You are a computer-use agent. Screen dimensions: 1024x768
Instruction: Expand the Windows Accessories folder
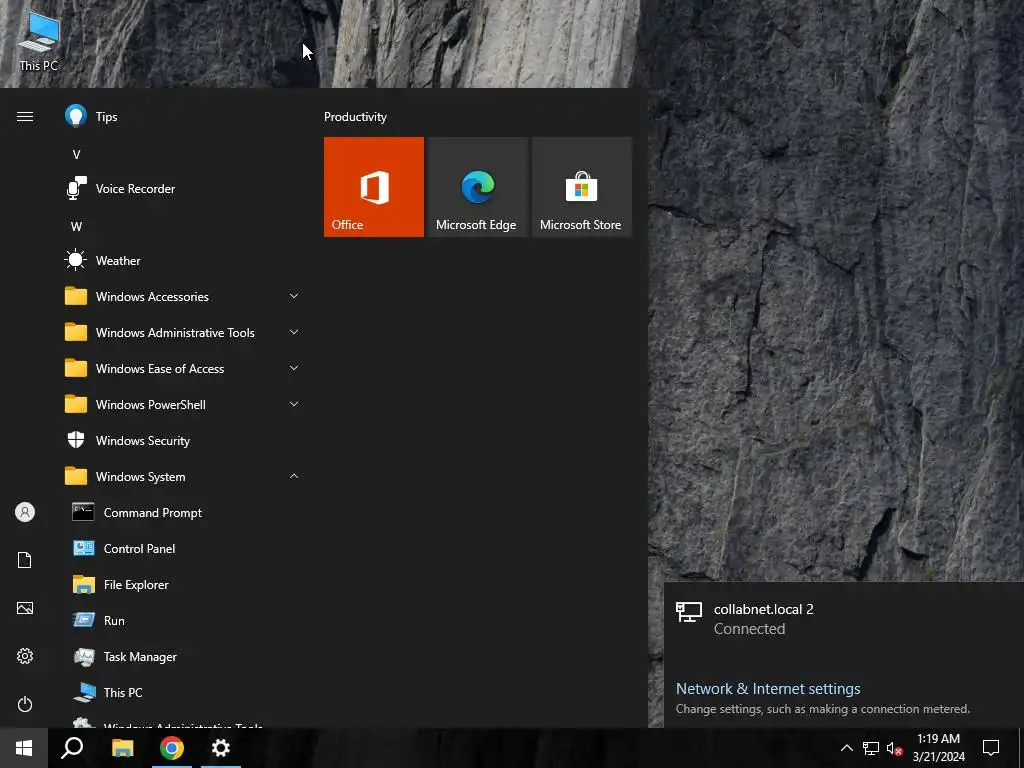[183, 296]
